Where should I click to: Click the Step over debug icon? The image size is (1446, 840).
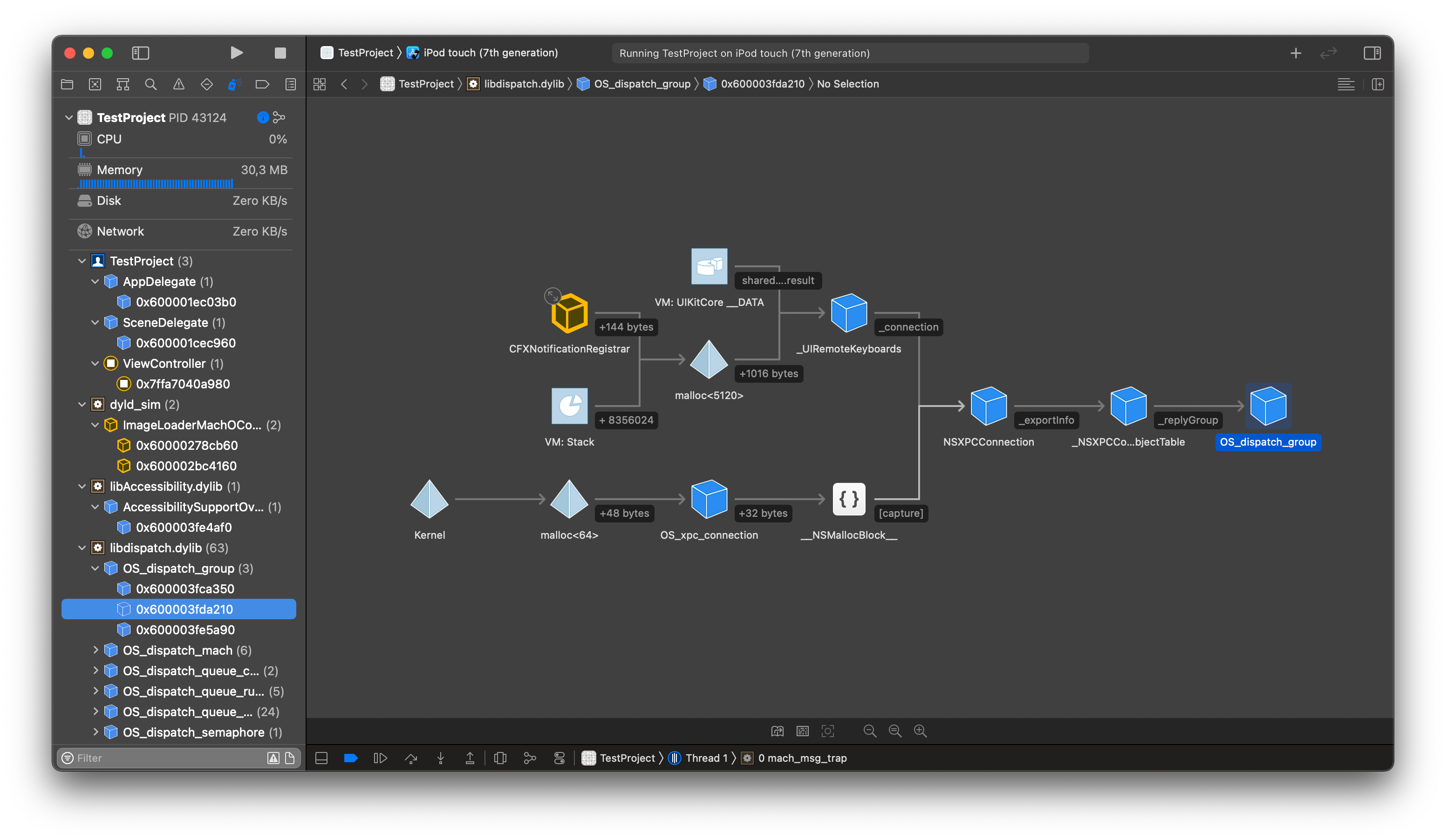(x=411, y=758)
